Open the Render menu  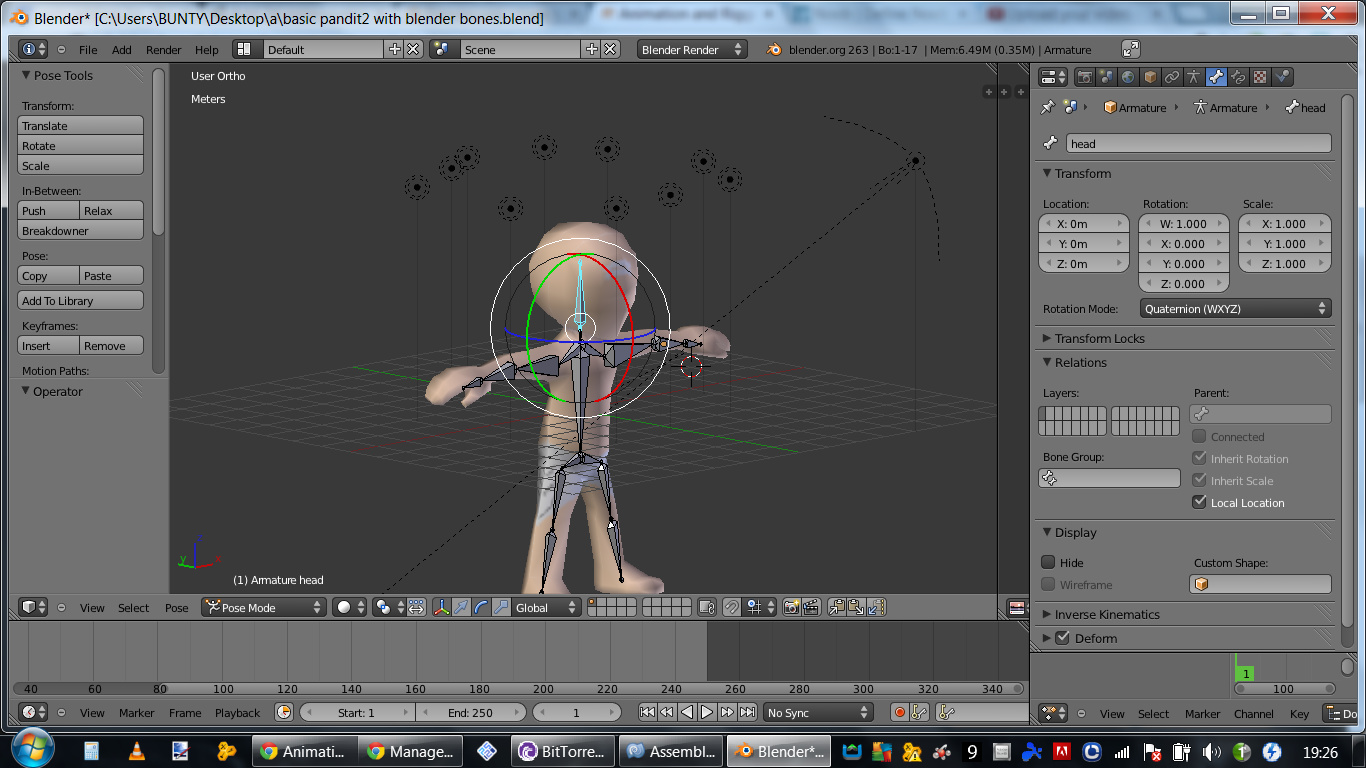[164, 49]
